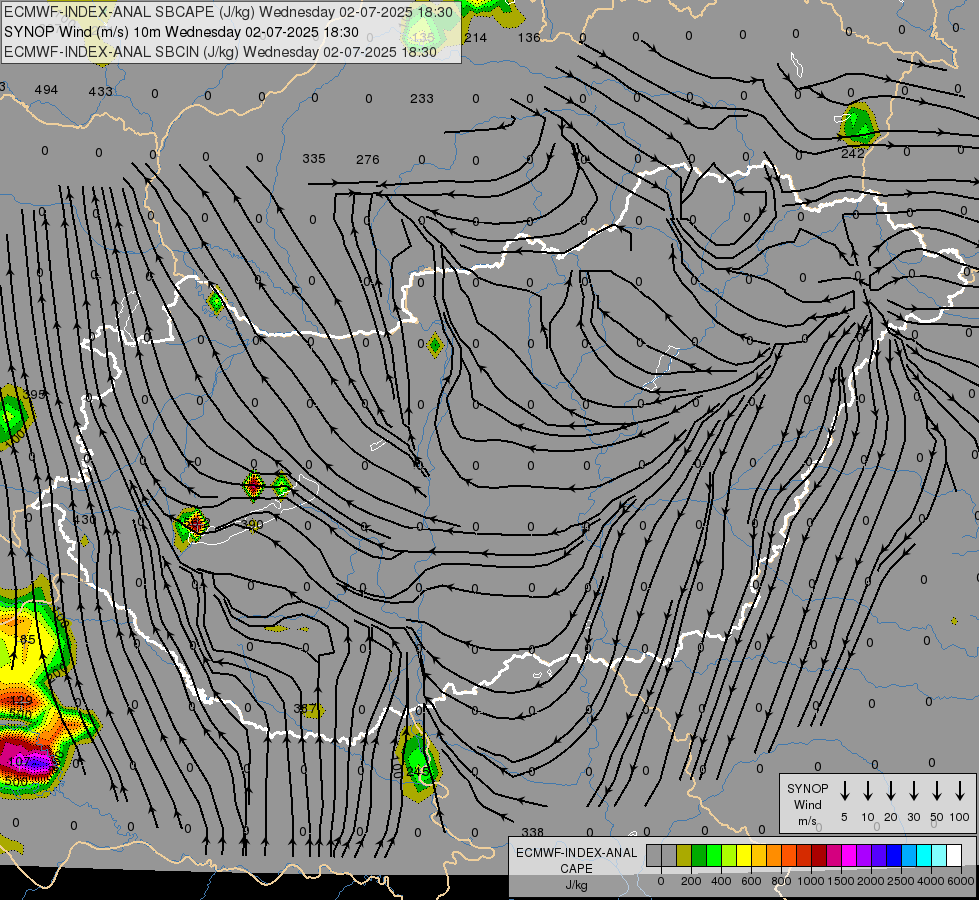Click the SYNOP Wind 10m title line
The image size is (979, 900).
tap(181, 32)
